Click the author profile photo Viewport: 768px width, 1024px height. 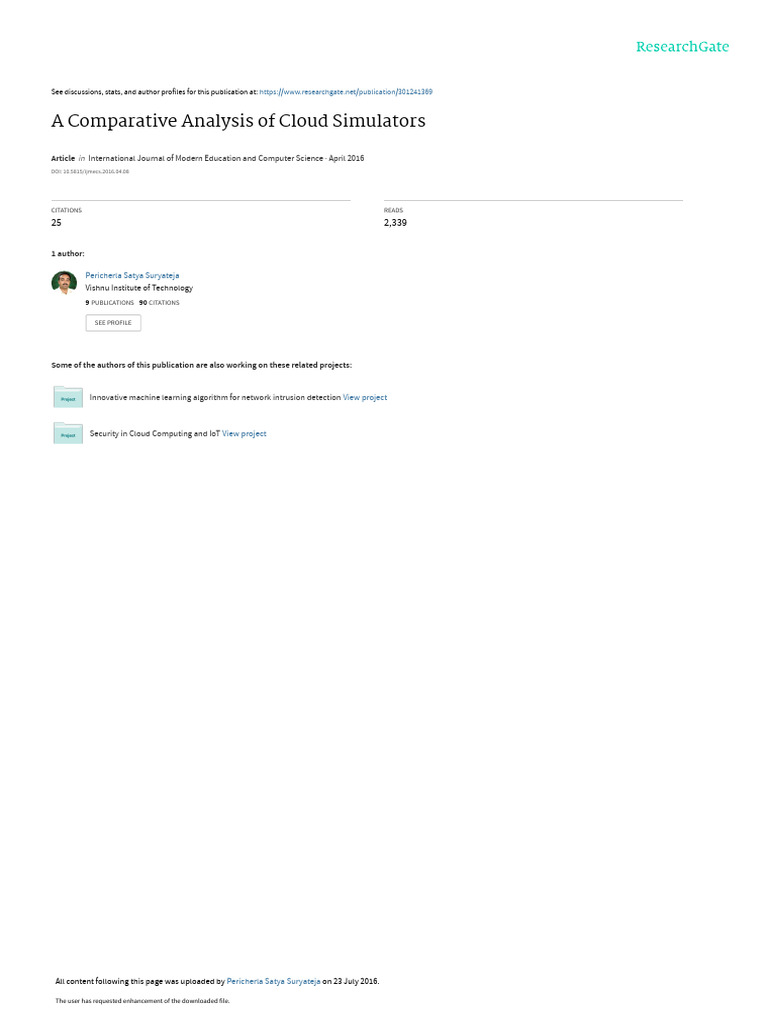pyautogui.click(x=64, y=283)
